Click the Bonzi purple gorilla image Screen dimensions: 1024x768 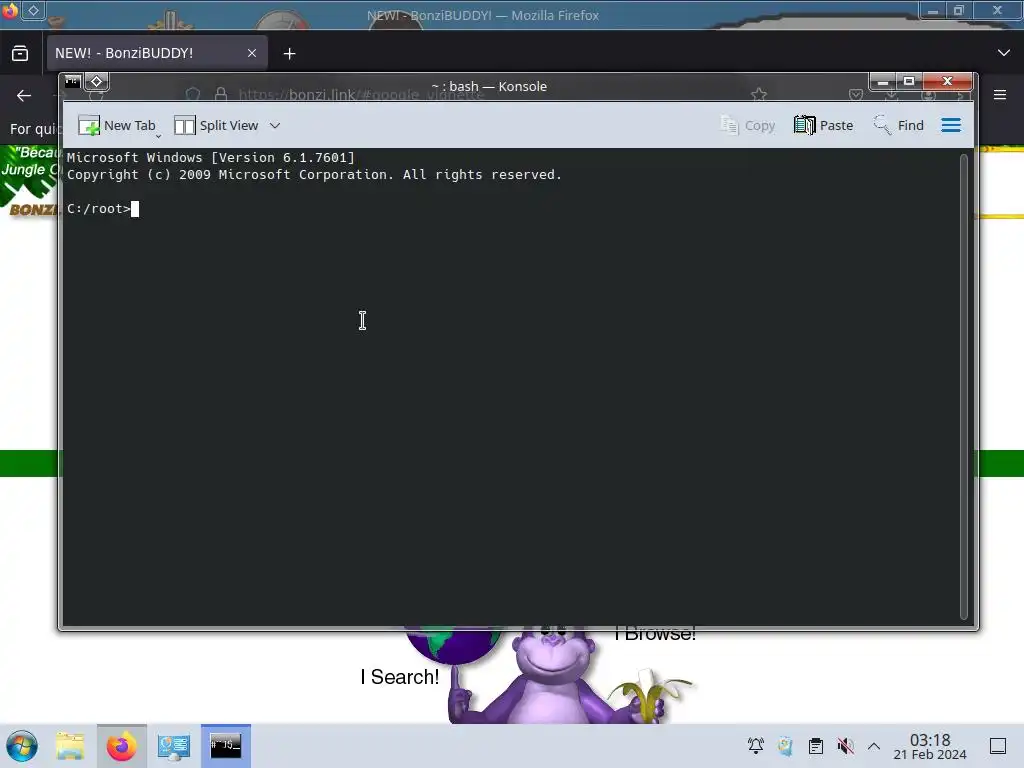(x=555, y=676)
